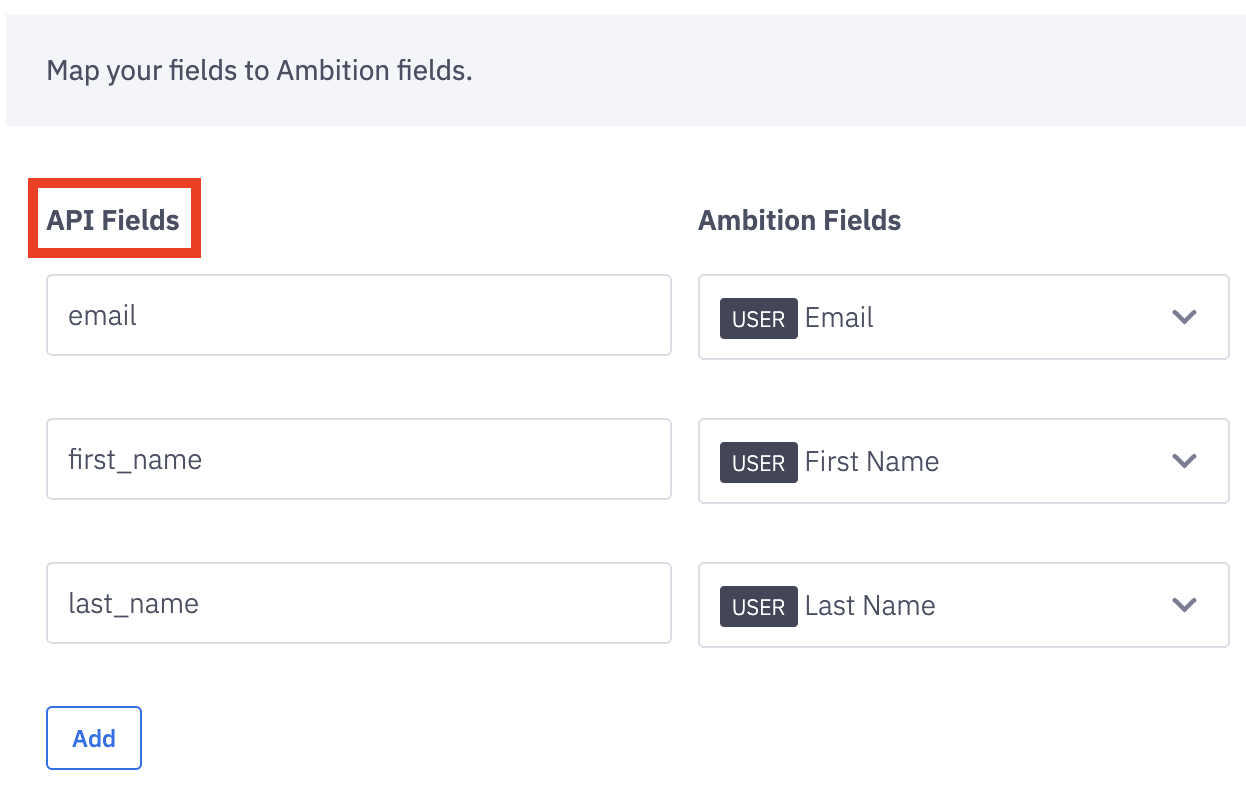Click the chevron arrow beside Email

1184,317
